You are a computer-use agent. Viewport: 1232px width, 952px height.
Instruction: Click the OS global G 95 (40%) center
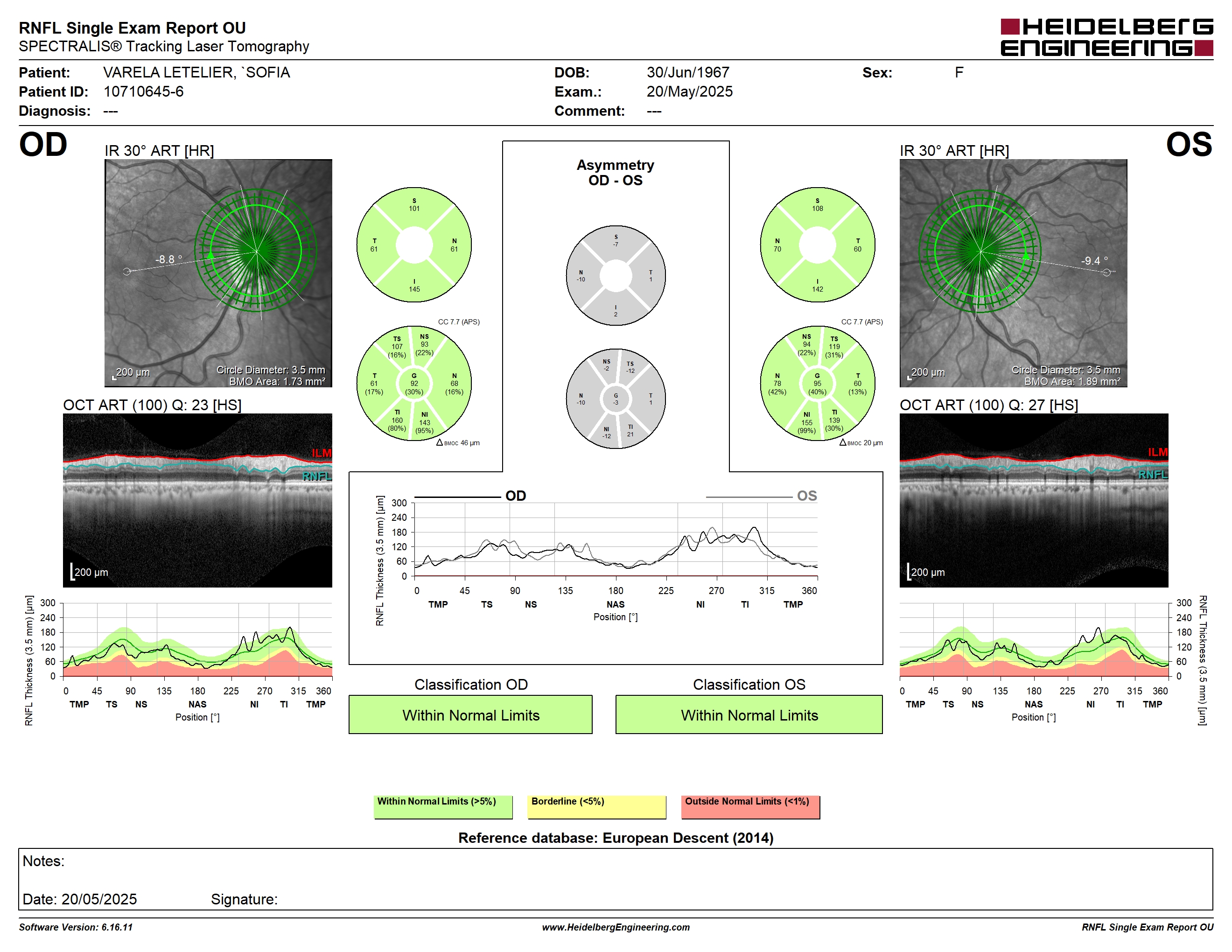click(x=818, y=384)
